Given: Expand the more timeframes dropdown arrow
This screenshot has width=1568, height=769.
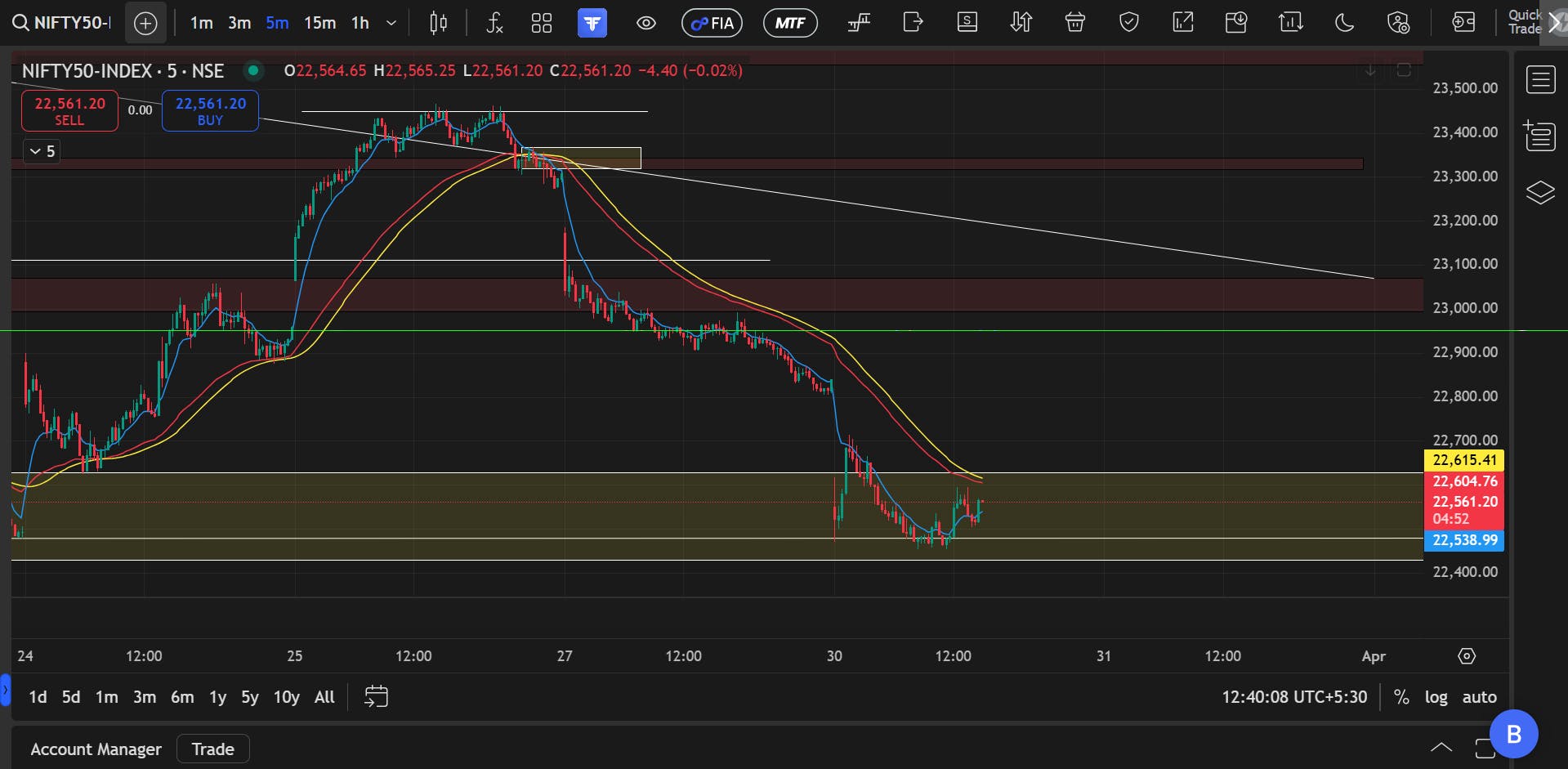Looking at the screenshot, I should coord(391,23).
